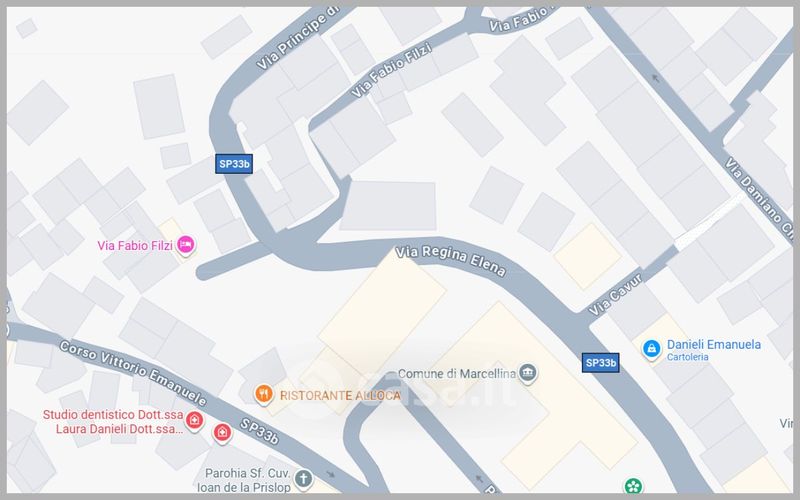Select the SP33b road shield near Via Cavur

601,363
